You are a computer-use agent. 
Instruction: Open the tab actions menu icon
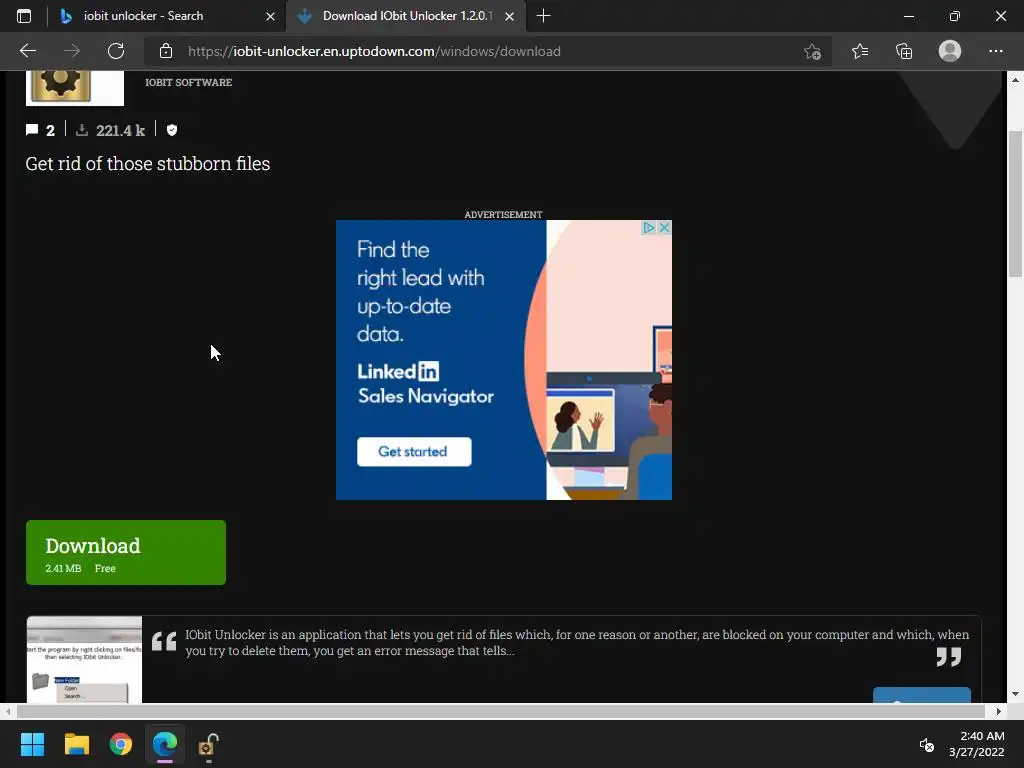(24, 16)
